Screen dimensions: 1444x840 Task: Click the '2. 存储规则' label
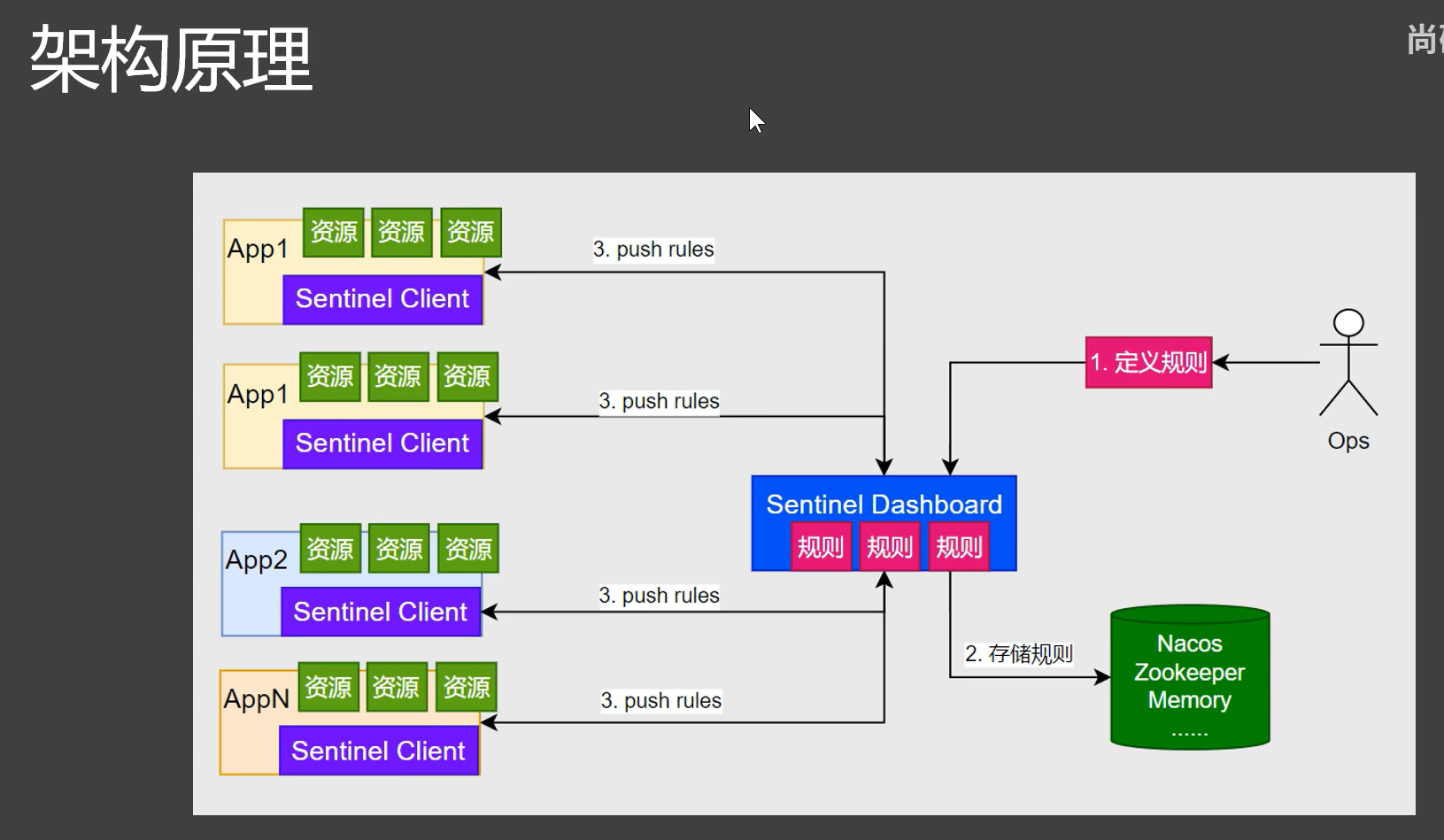click(x=1018, y=654)
